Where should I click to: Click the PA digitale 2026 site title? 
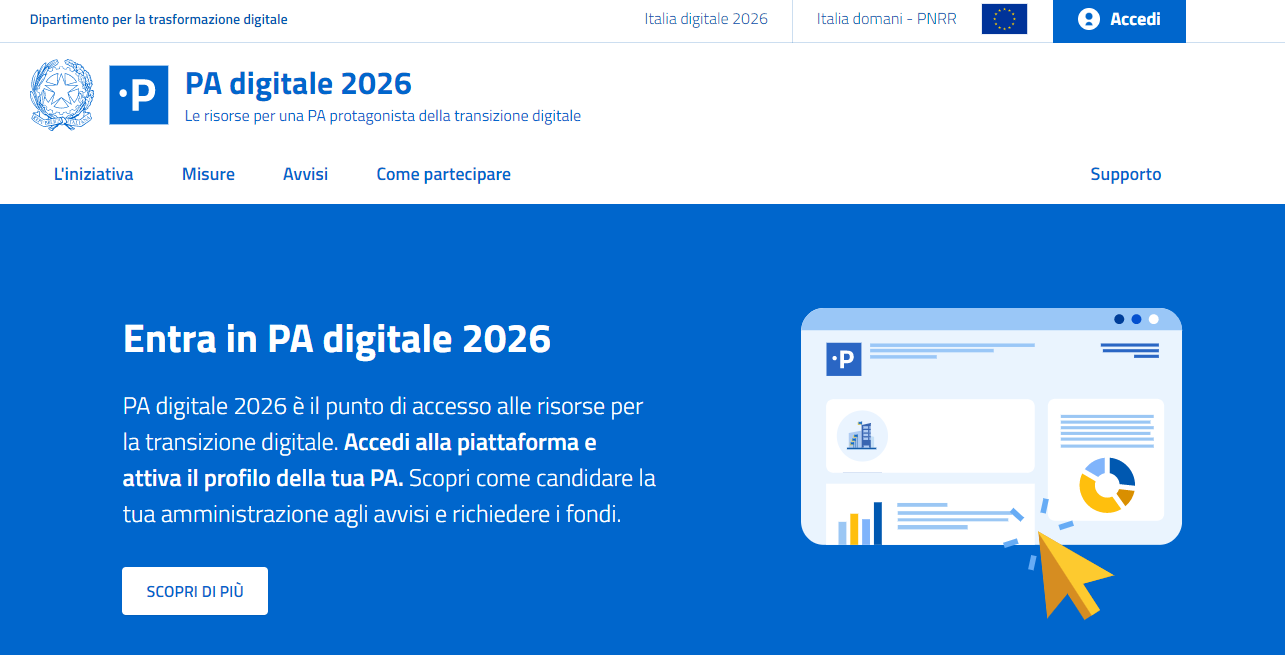pyautogui.click(x=298, y=83)
